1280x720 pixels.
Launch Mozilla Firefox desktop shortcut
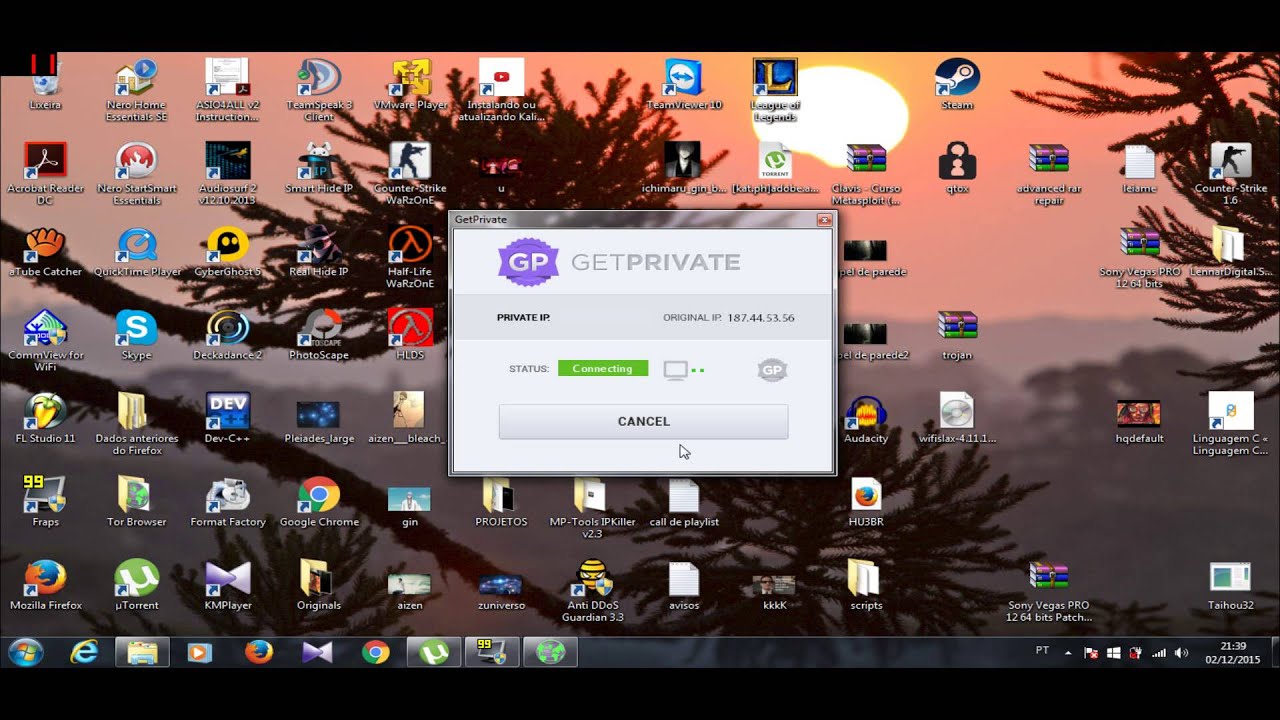[x=46, y=585]
